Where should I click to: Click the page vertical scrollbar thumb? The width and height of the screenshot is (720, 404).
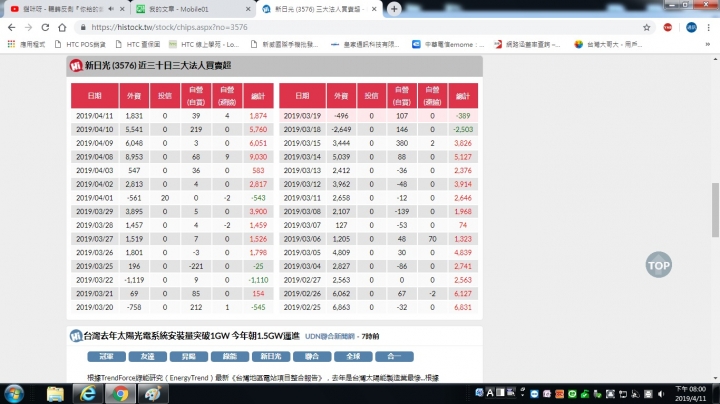715,210
